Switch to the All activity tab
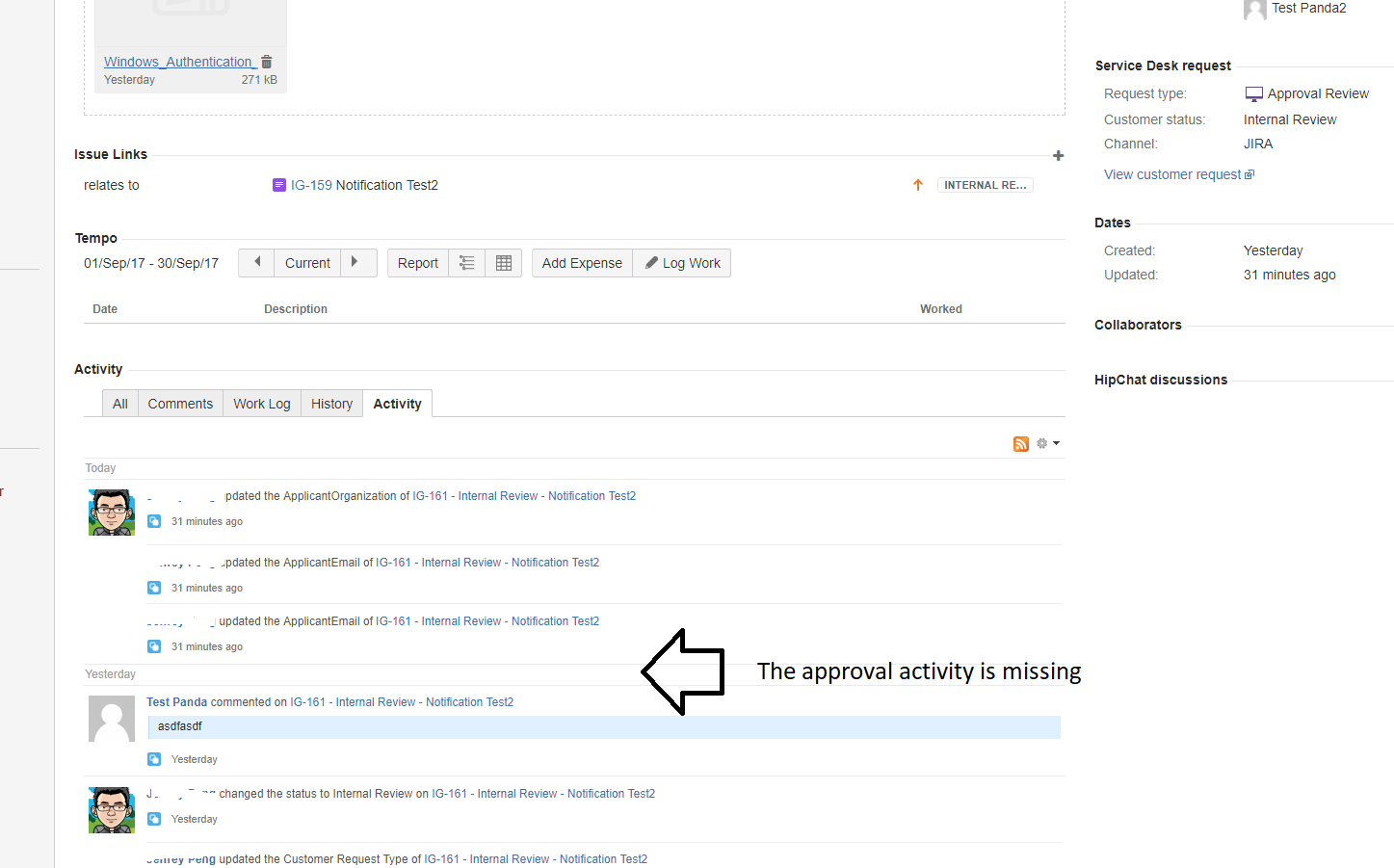 click(120, 404)
